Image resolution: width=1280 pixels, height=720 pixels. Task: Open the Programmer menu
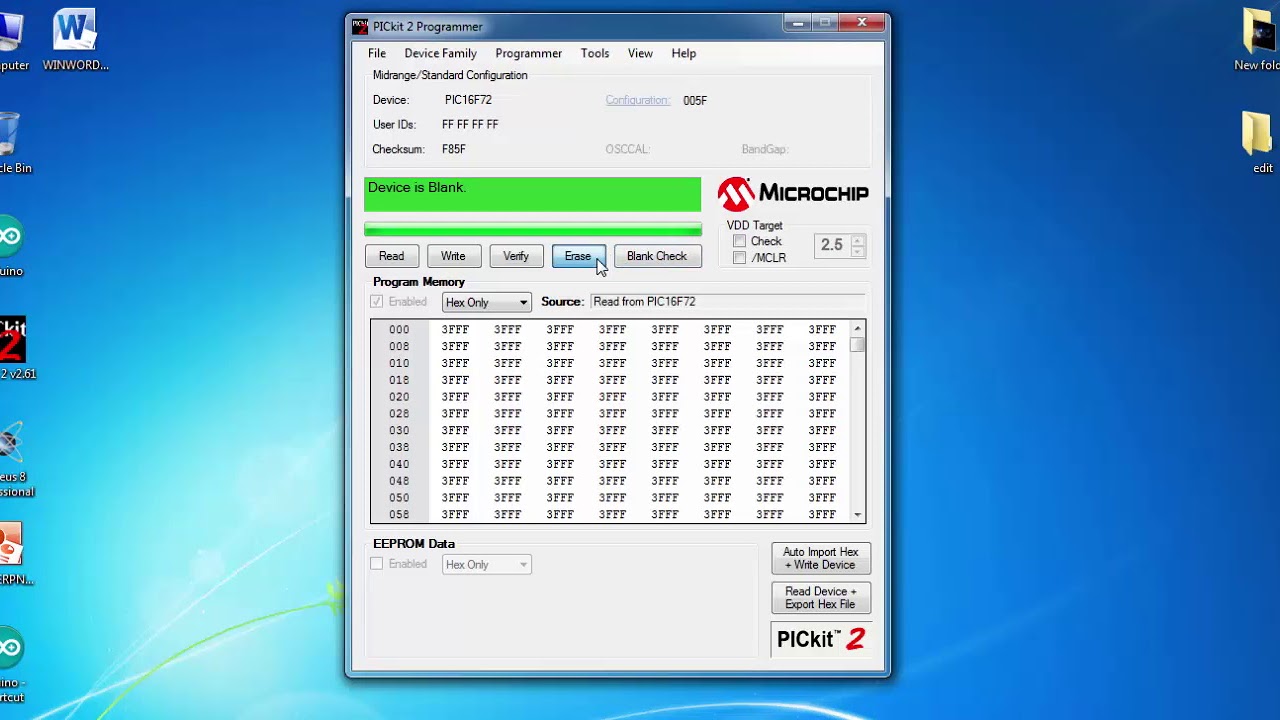pyautogui.click(x=528, y=53)
